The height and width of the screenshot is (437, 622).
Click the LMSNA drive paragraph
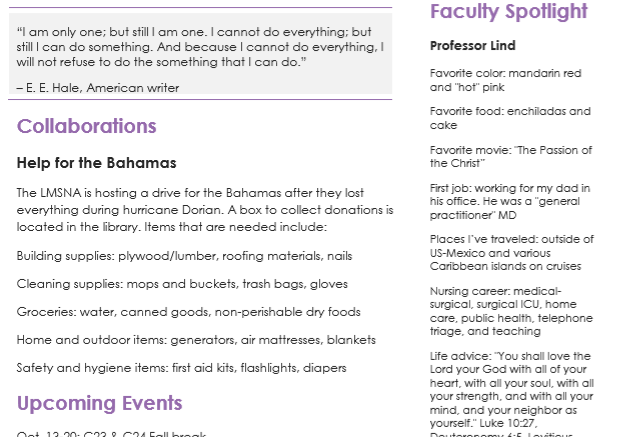205,210
